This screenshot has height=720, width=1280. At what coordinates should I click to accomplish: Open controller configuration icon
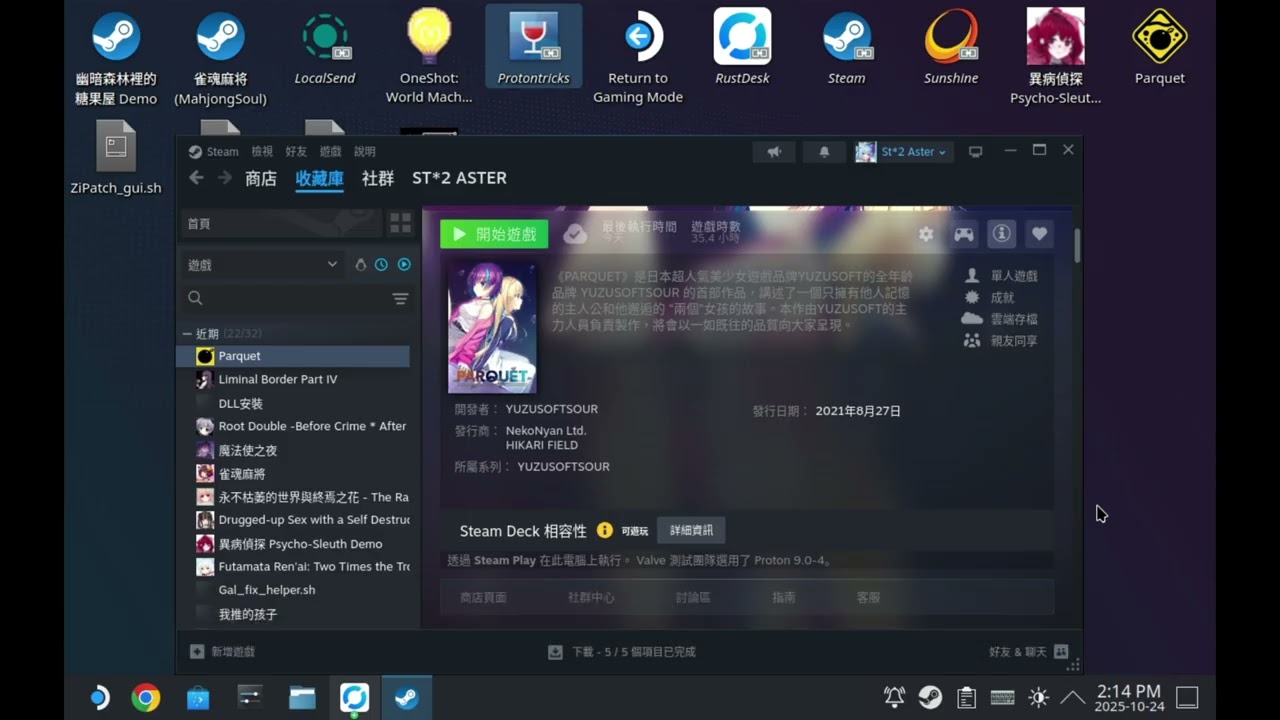click(x=964, y=234)
